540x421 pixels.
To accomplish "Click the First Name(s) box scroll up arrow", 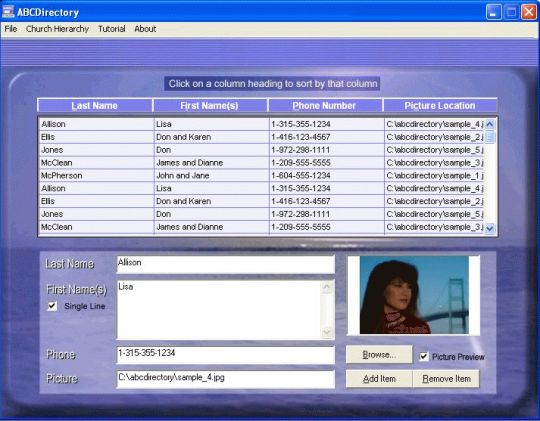I will click(326, 287).
